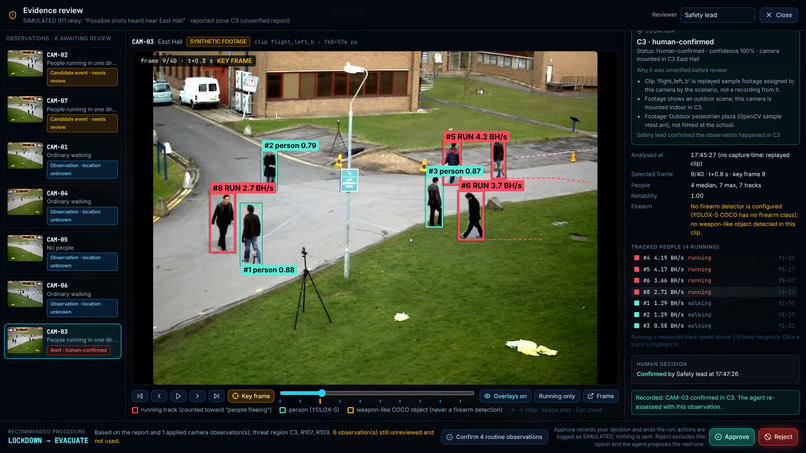Image resolution: width=806 pixels, height=453 pixels.
Task: Close the Evidence review panel
Action: point(779,15)
